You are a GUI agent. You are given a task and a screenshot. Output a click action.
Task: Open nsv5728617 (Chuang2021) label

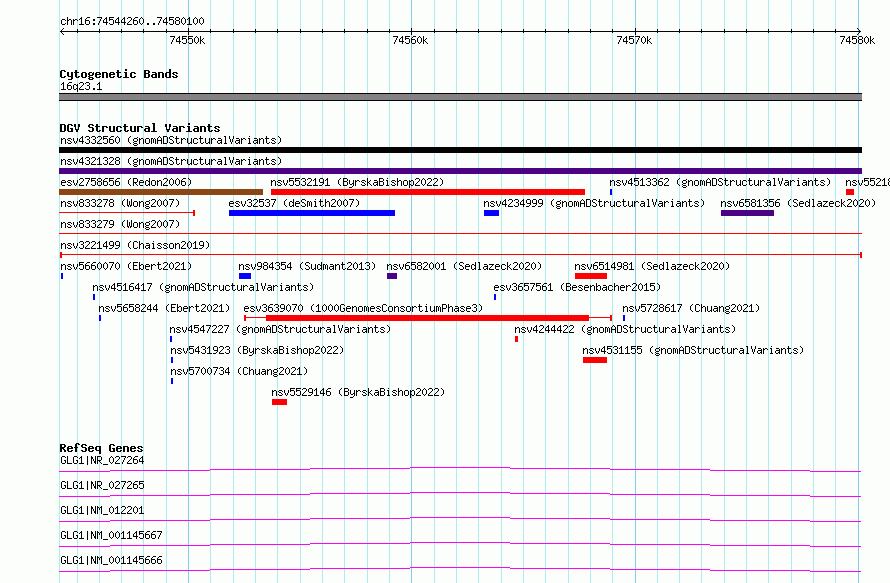691,308
